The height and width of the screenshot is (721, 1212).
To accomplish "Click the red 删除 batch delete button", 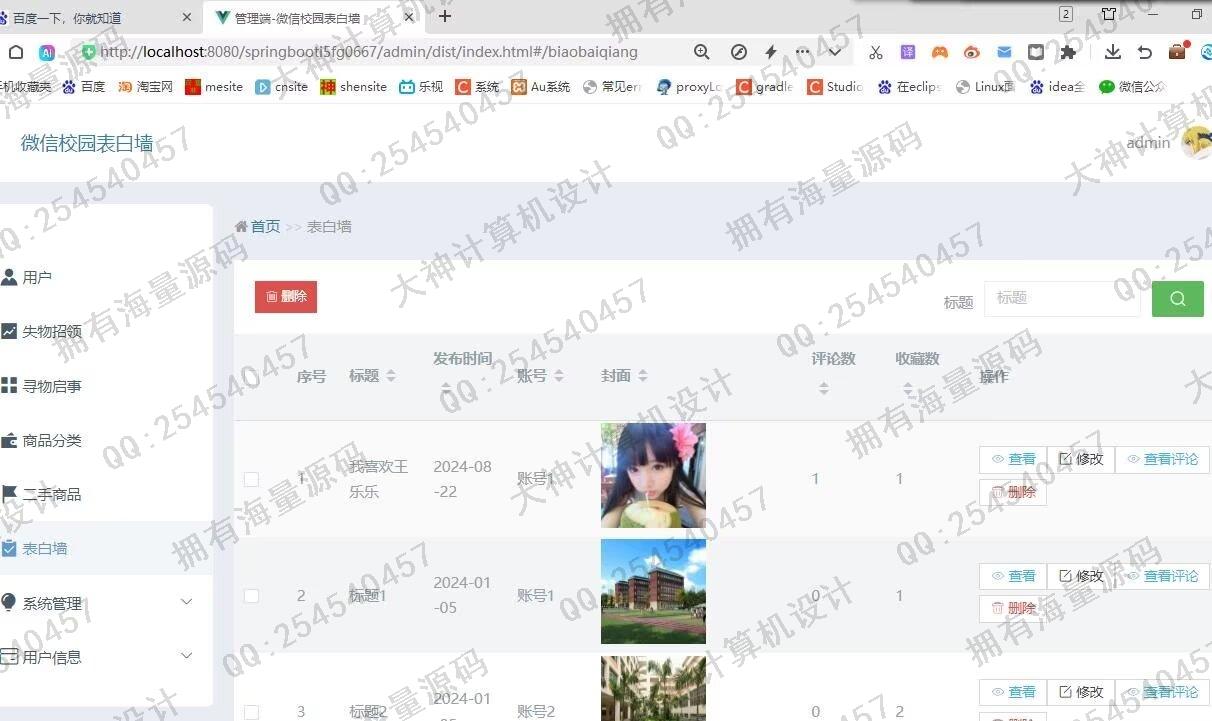I will 286,297.
